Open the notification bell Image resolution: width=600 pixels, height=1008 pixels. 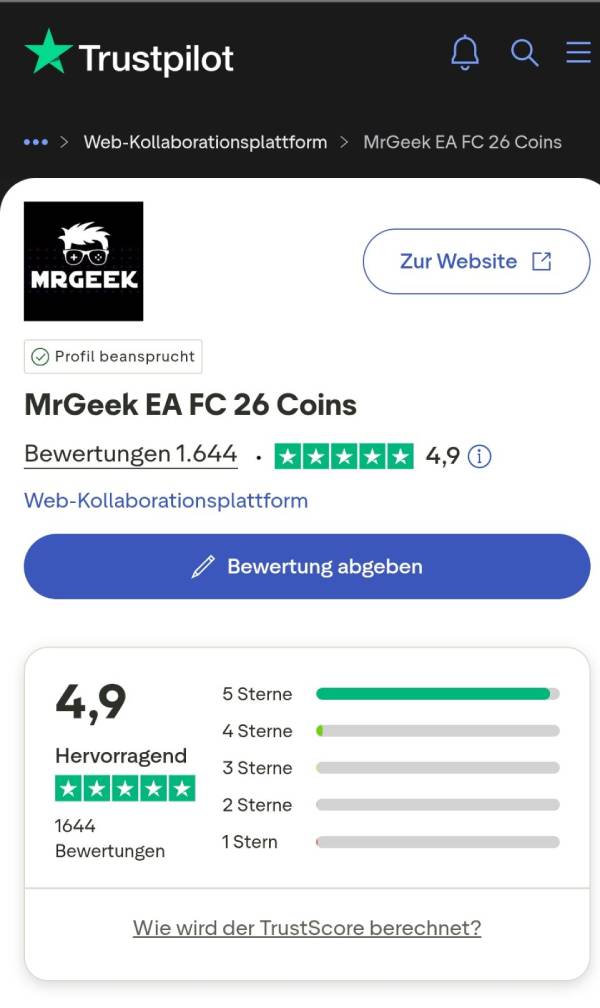click(464, 53)
